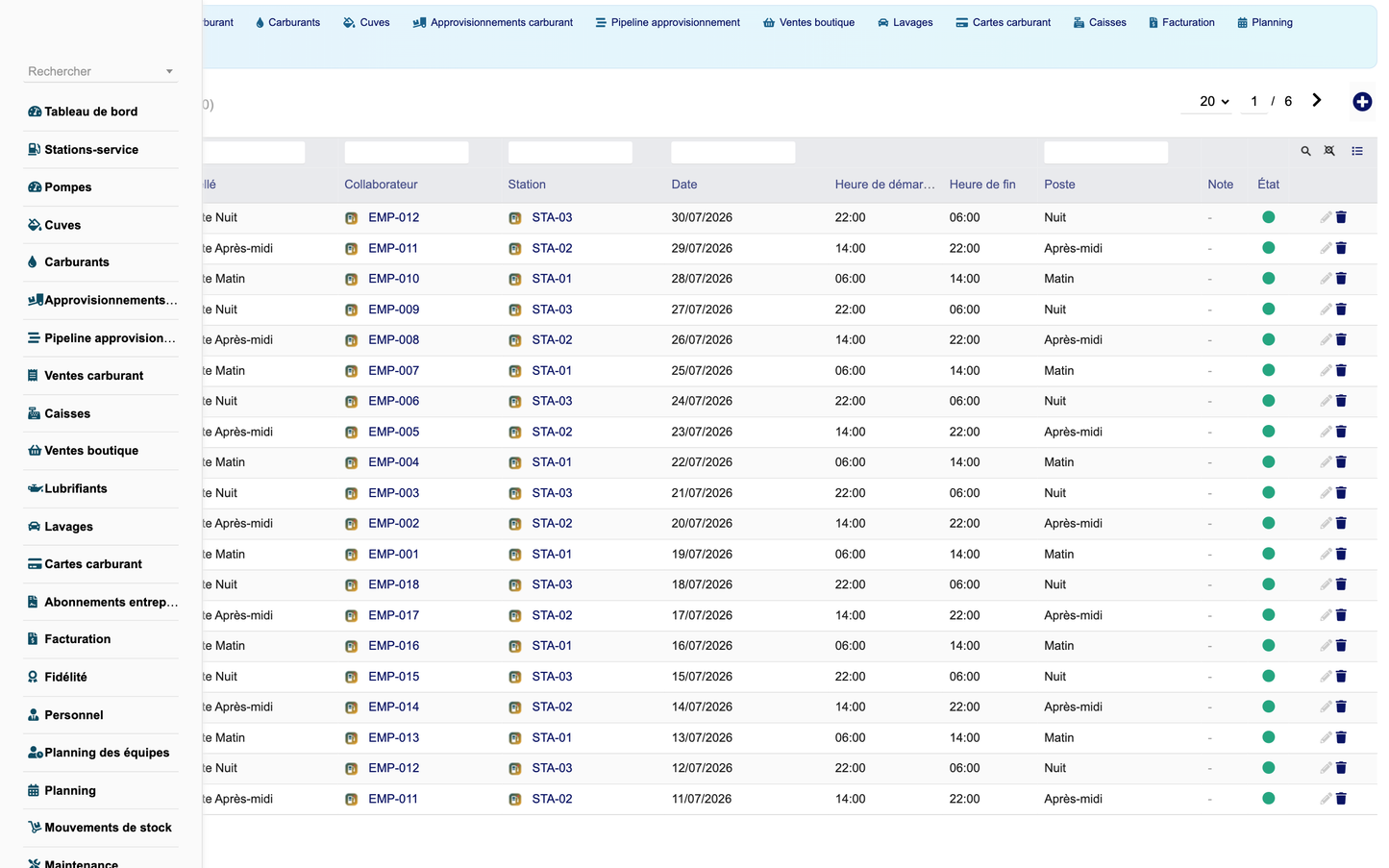This screenshot has width=1389, height=868.
Task: Open Caisses top tab
Action: (1100, 22)
